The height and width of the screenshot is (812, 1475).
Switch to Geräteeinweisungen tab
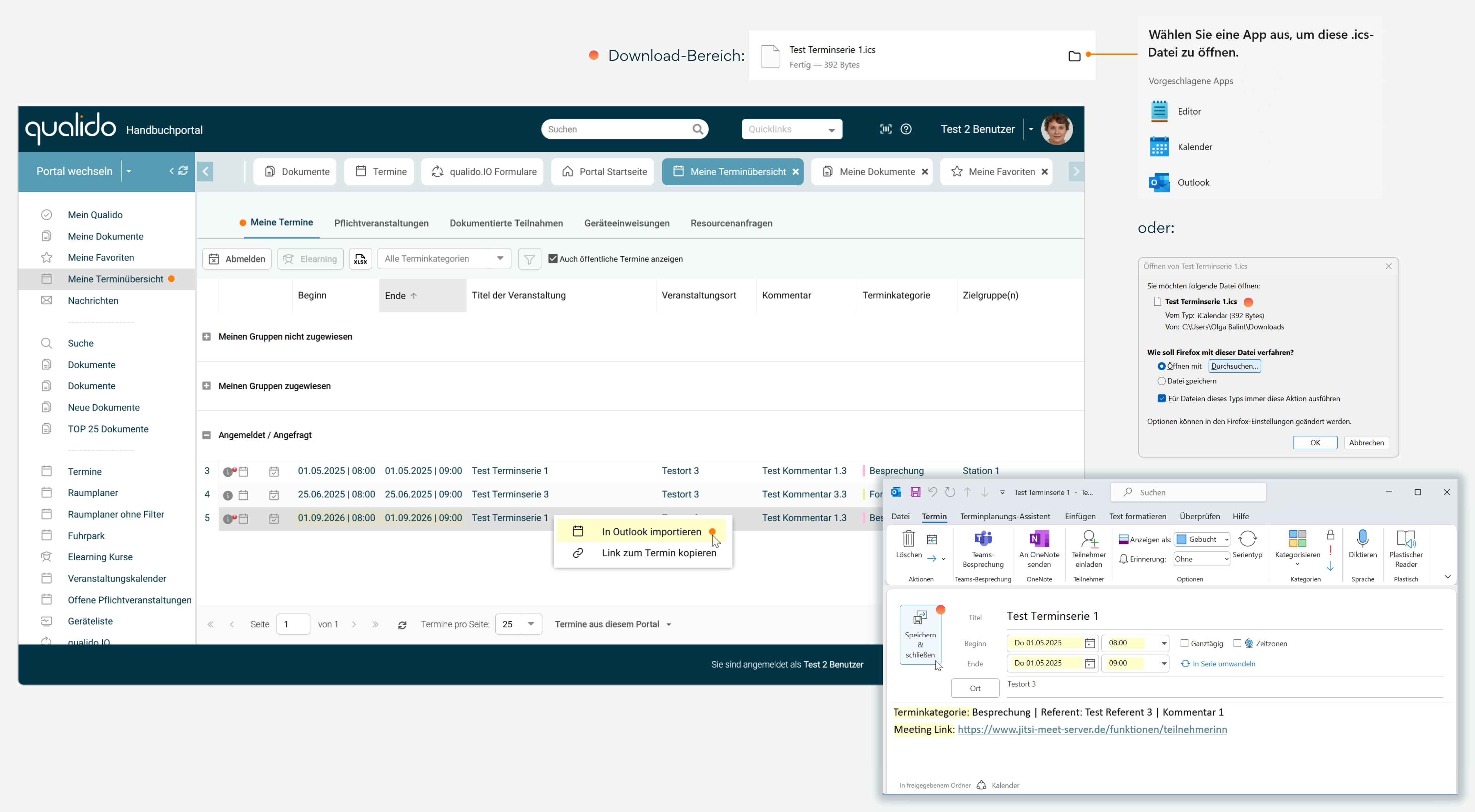tap(626, 223)
